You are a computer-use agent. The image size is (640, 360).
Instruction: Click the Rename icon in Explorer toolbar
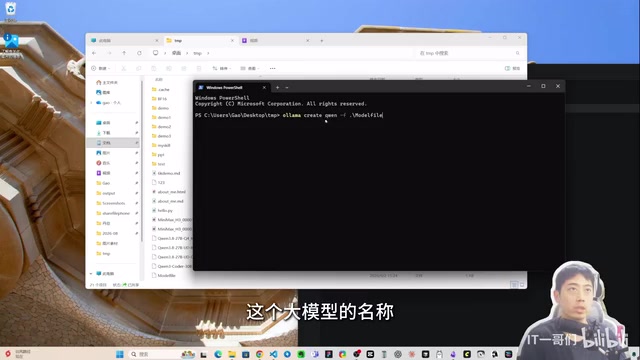pos(169,69)
